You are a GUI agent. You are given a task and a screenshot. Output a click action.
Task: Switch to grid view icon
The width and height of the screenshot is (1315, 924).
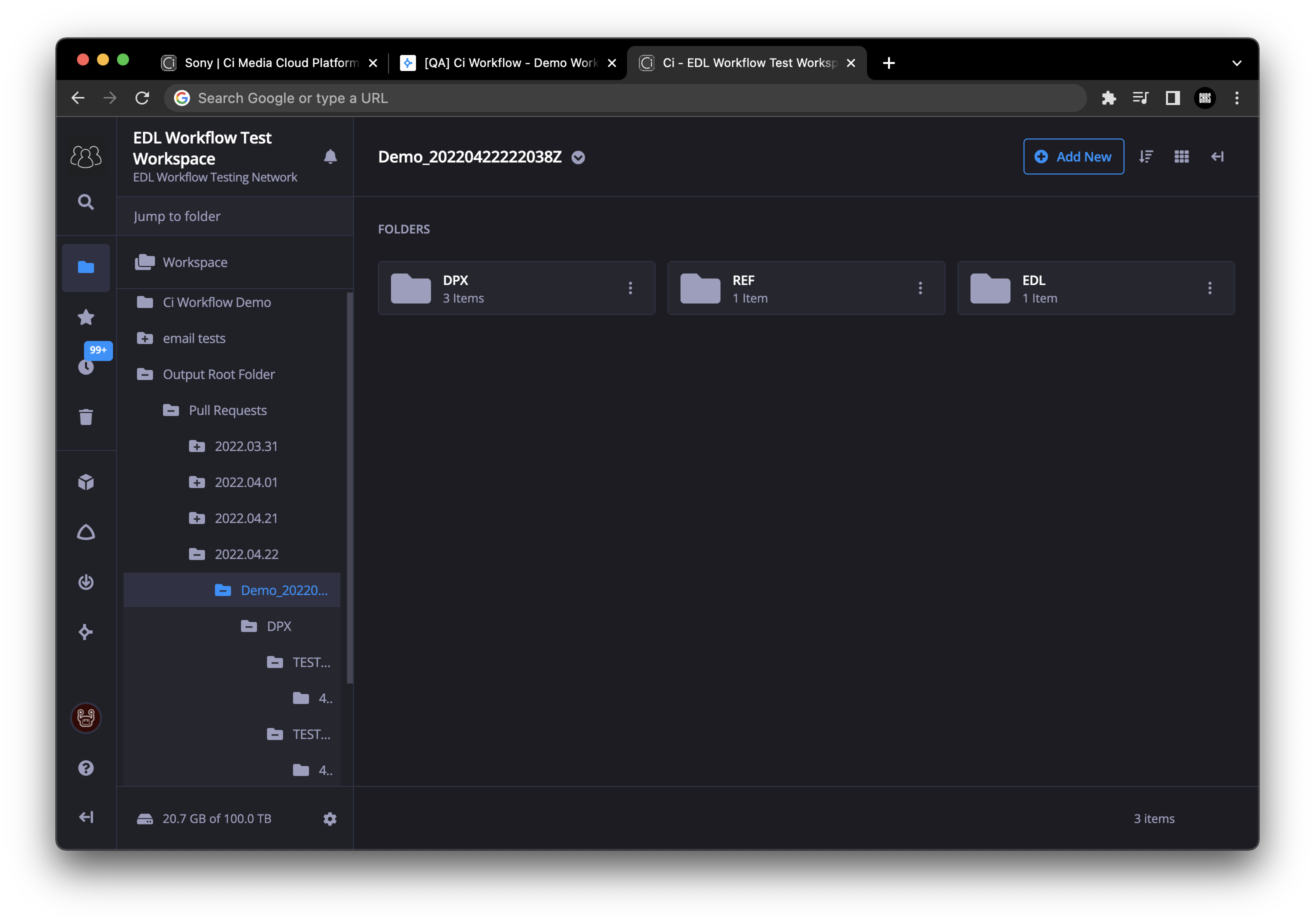pyautogui.click(x=1181, y=156)
